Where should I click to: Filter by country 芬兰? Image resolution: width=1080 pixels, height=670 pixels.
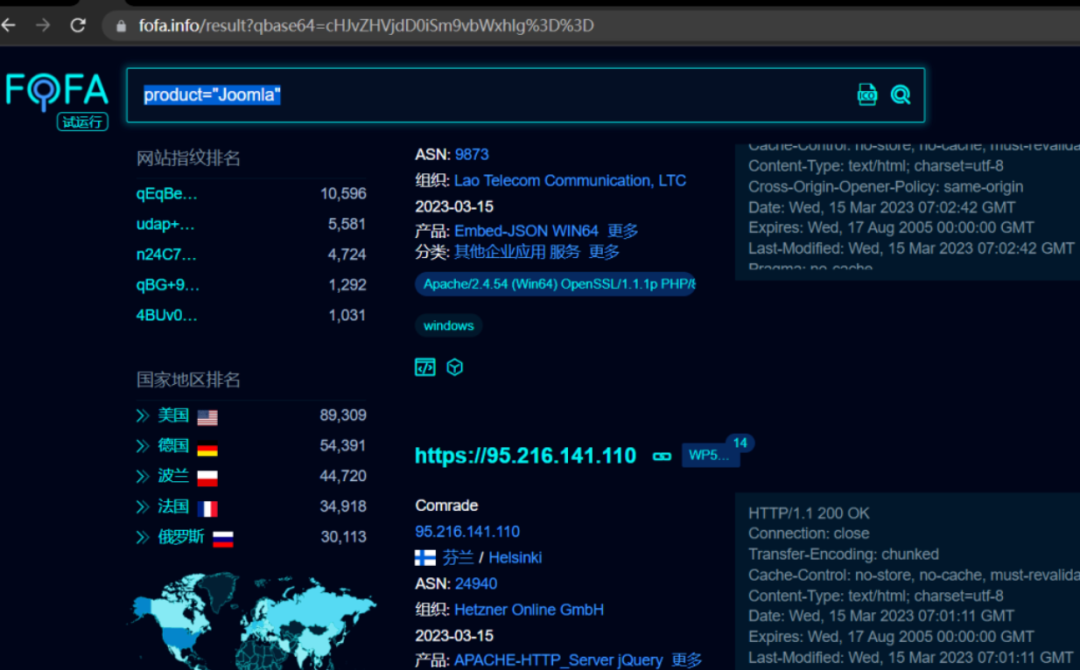[x=457, y=558]
